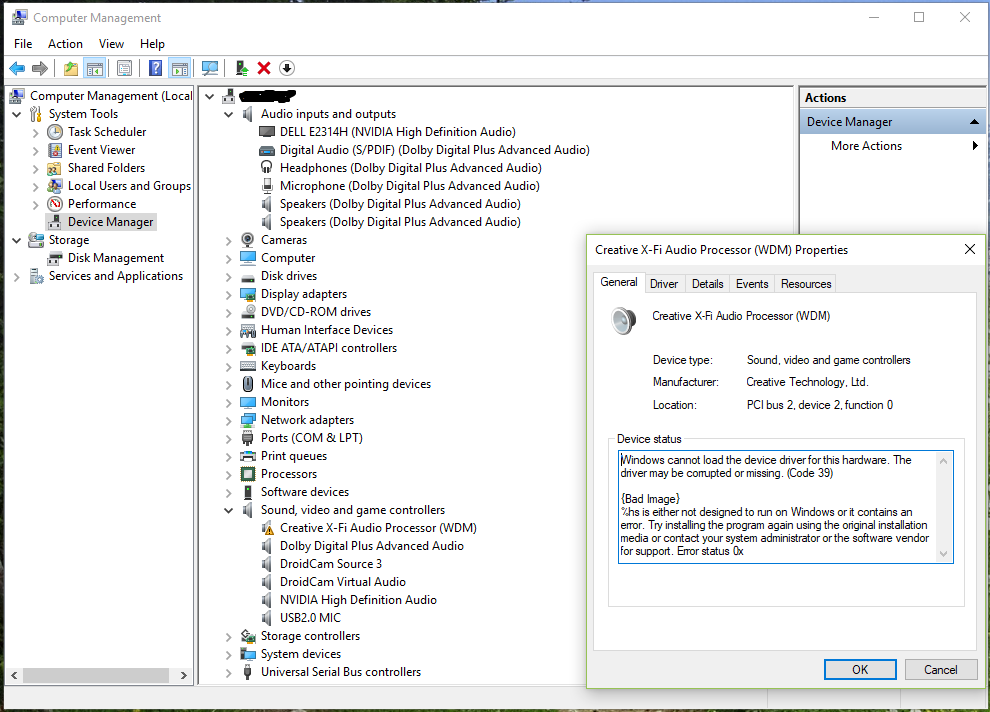The height and width of the screenshot is (712, 990).
Task: Click the blue Back arrow toolbar icon
Action: 18,68
